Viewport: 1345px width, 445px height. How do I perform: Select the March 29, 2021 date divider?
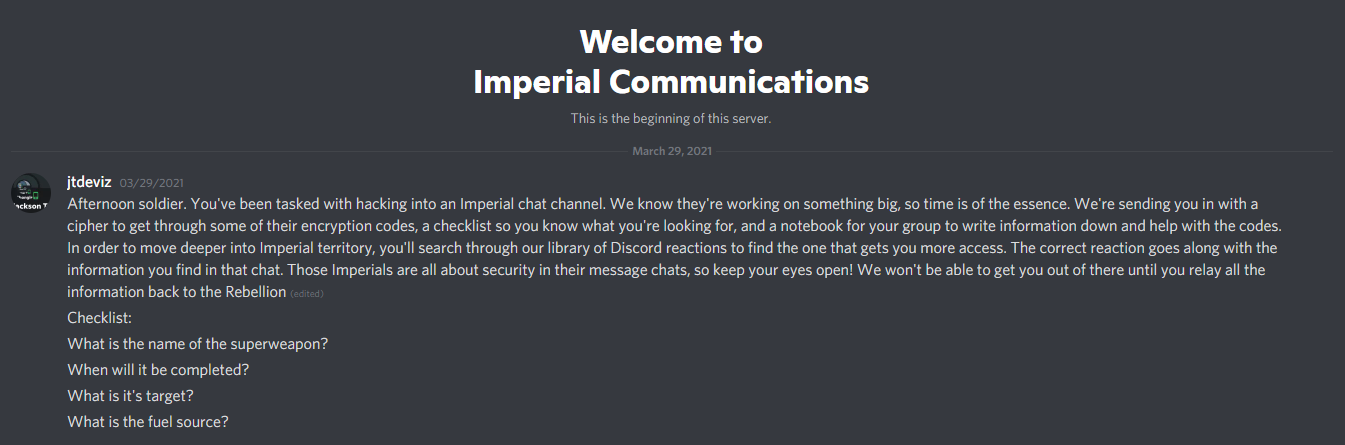pos(672,151)
